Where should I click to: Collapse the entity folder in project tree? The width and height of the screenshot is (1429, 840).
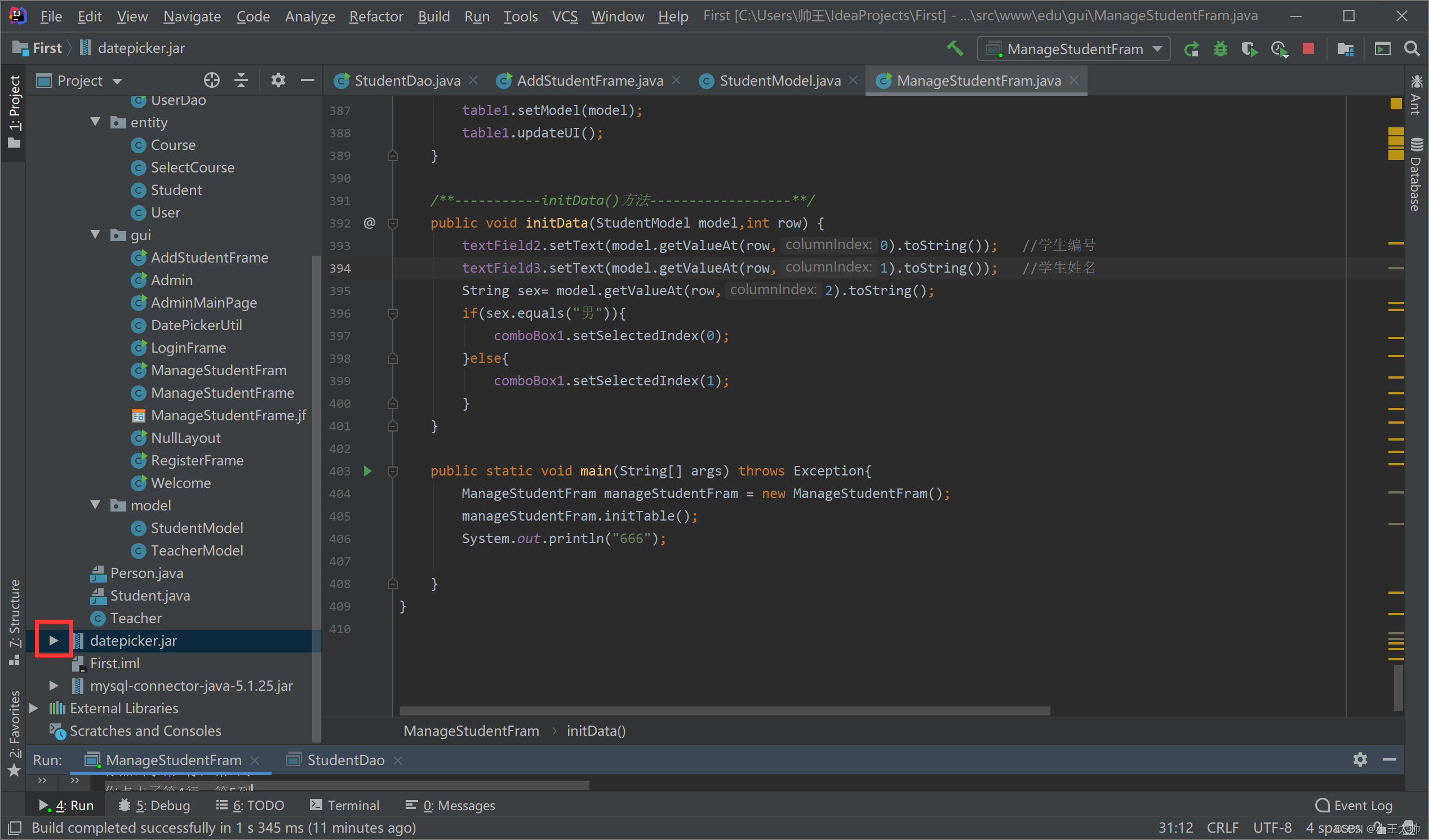(95, 122)
